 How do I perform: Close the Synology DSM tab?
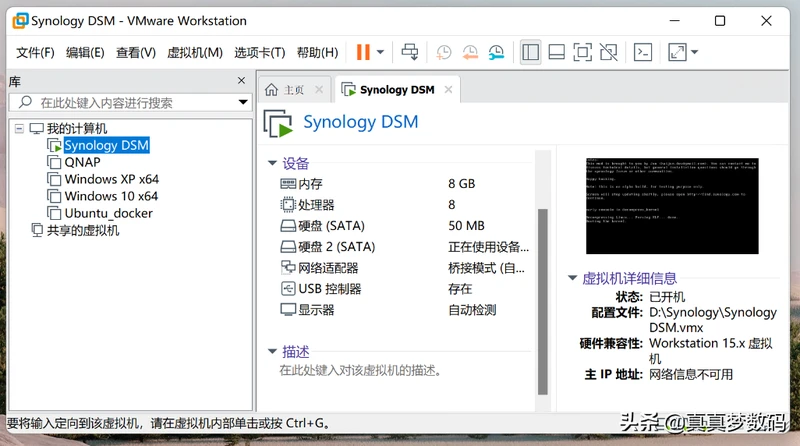[x=448, y=90]
